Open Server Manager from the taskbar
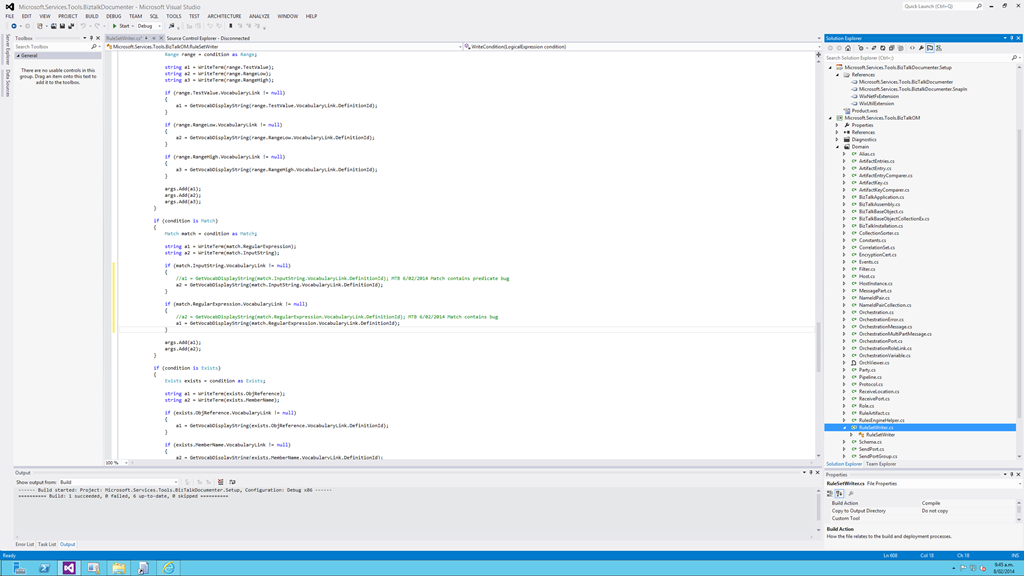The width and height of the screenshot is (1024, 576). tap(20, 568)
